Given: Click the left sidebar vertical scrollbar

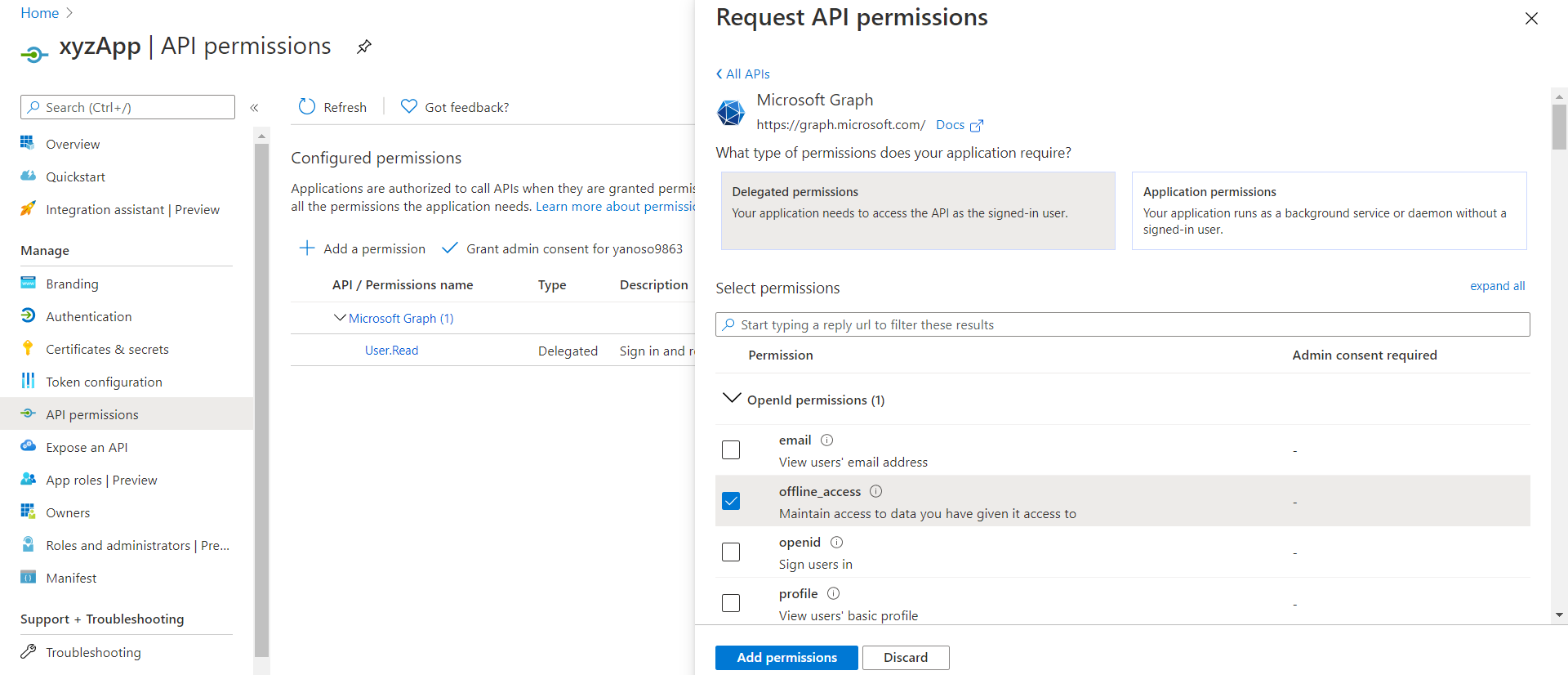Looking at the screenshot, I should [x=261, y=400].
